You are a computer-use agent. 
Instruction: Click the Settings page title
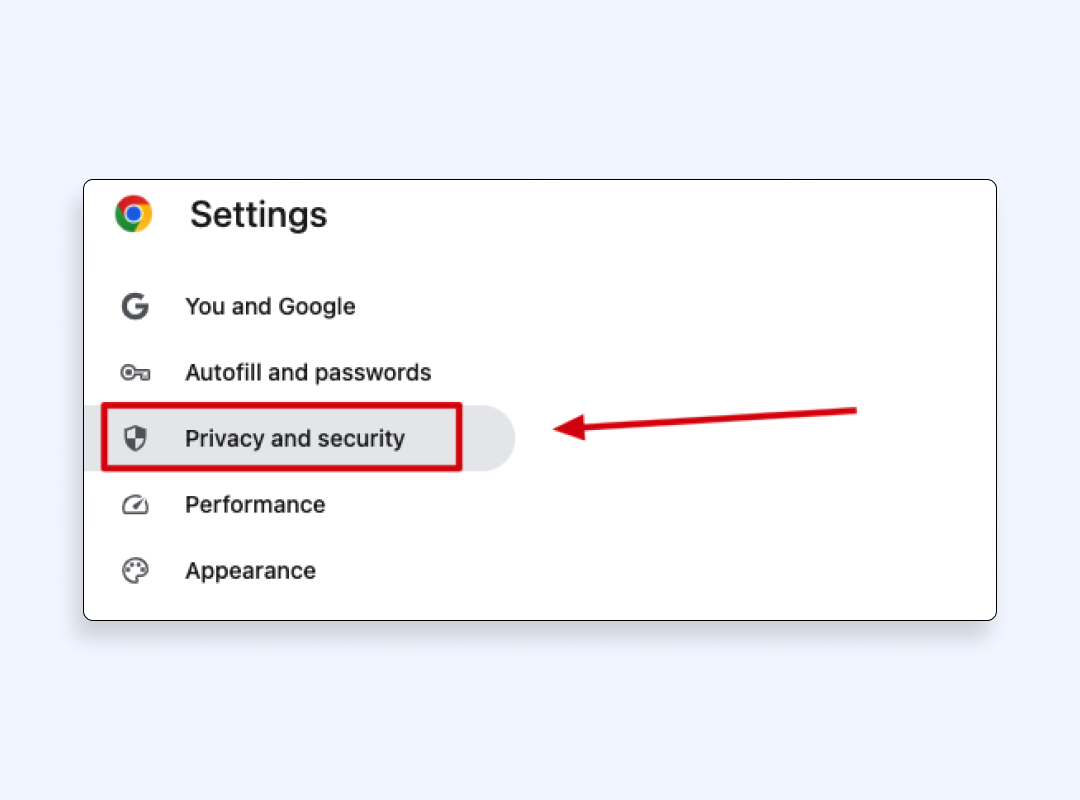point(258,214)
